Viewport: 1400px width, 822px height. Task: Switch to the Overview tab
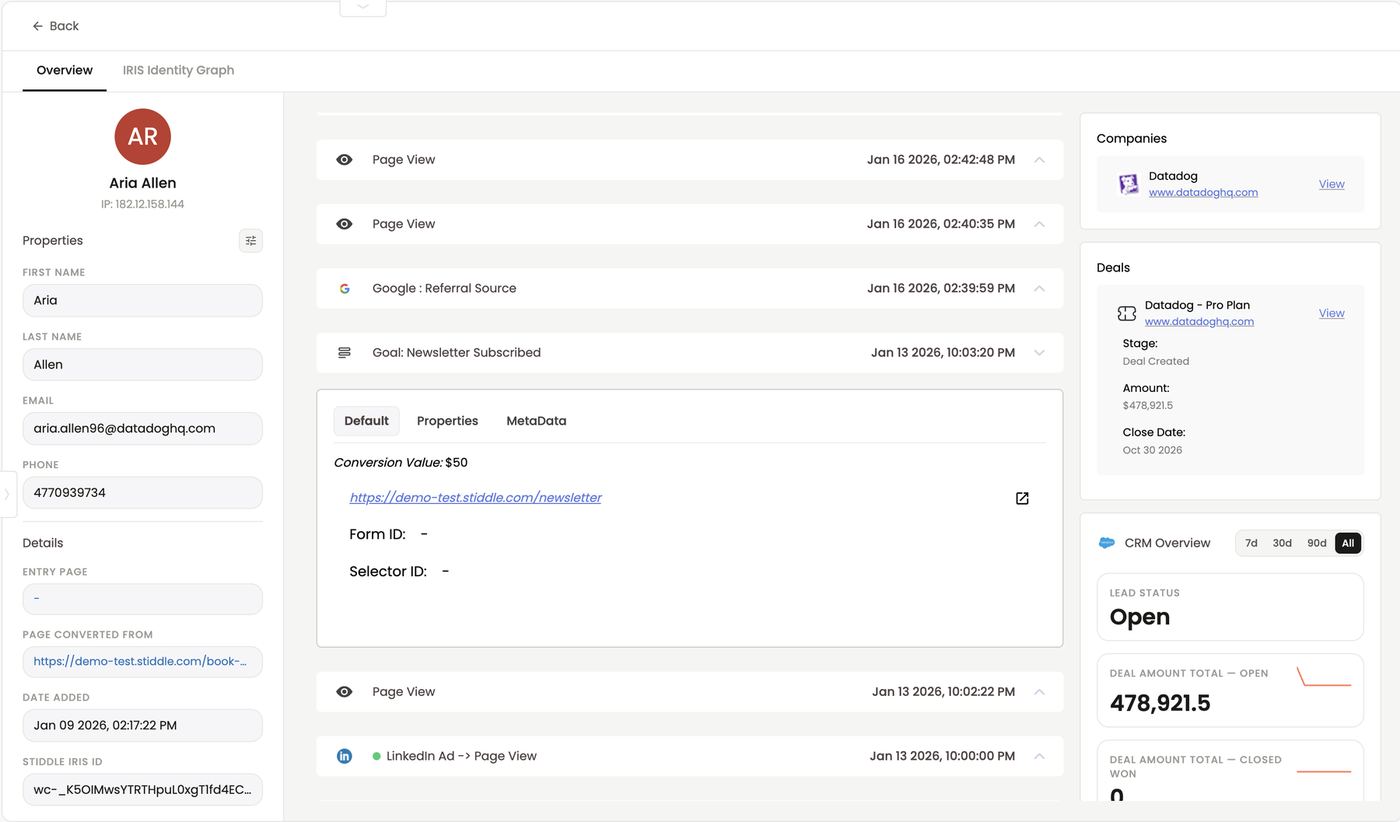tap(65, 70)
